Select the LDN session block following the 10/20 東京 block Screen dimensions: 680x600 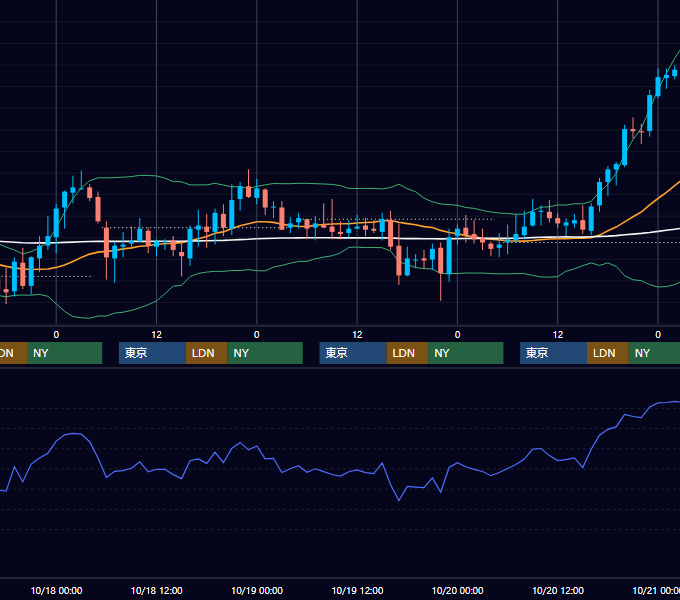point(608,353)
